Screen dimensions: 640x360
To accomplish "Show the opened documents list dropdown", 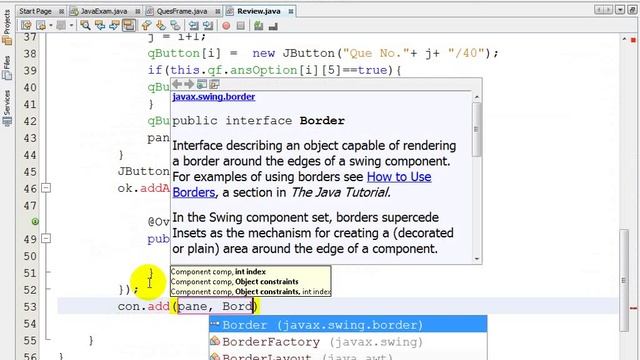I will (x=620, y=10).
